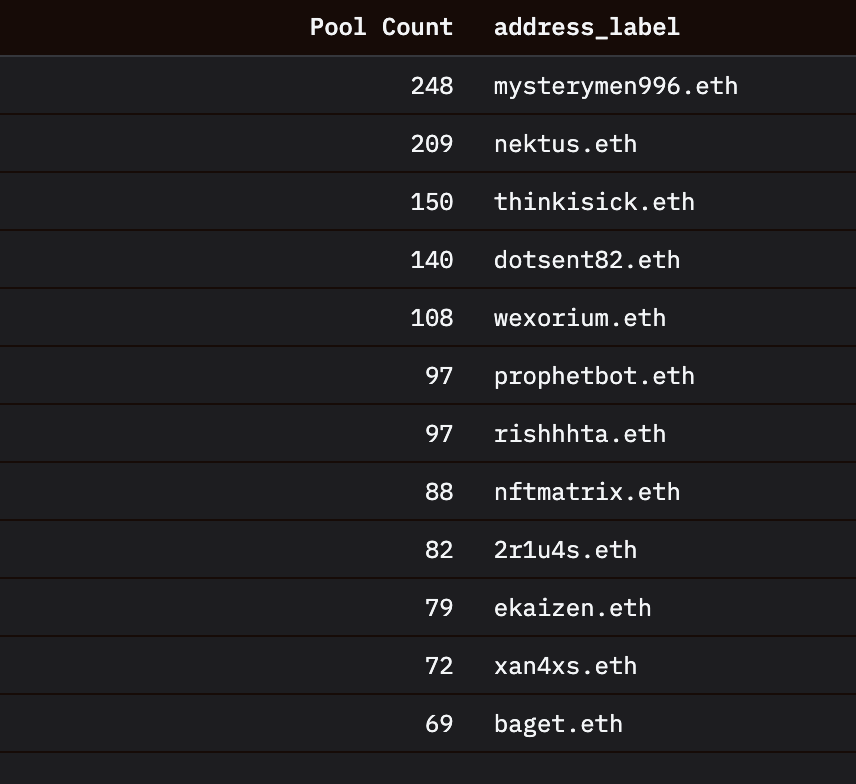
Task: Click the address_label column header
Action: pyautogui.click(x=586, y=27)
